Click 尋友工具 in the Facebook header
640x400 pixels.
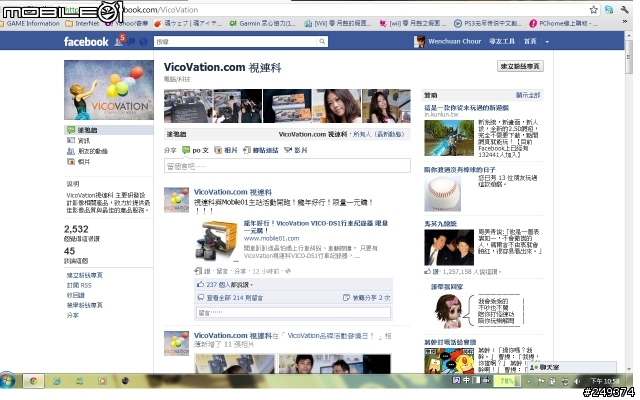point(502,41)
